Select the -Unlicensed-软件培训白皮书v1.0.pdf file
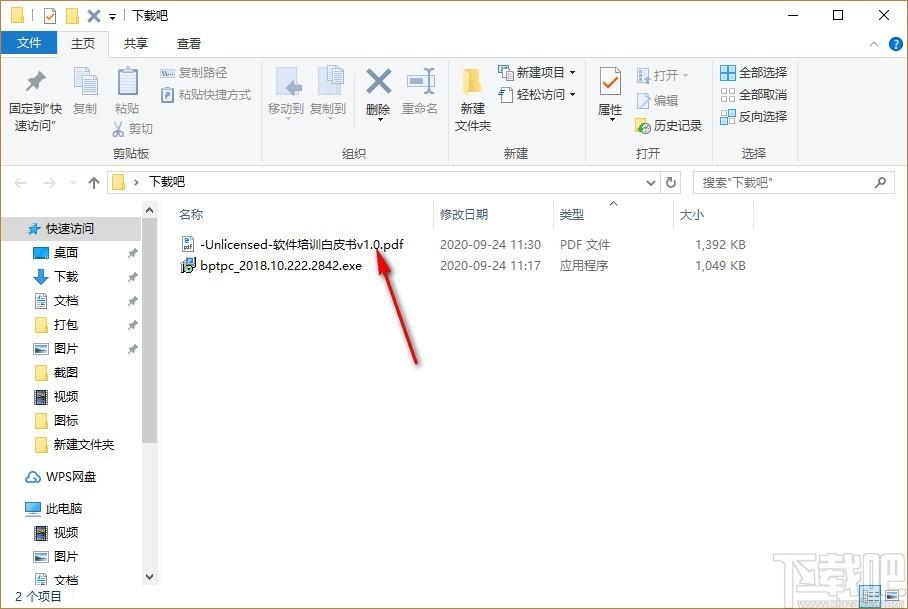The height and width of the screenshot is (609, 908). click(x=301, y=244)
